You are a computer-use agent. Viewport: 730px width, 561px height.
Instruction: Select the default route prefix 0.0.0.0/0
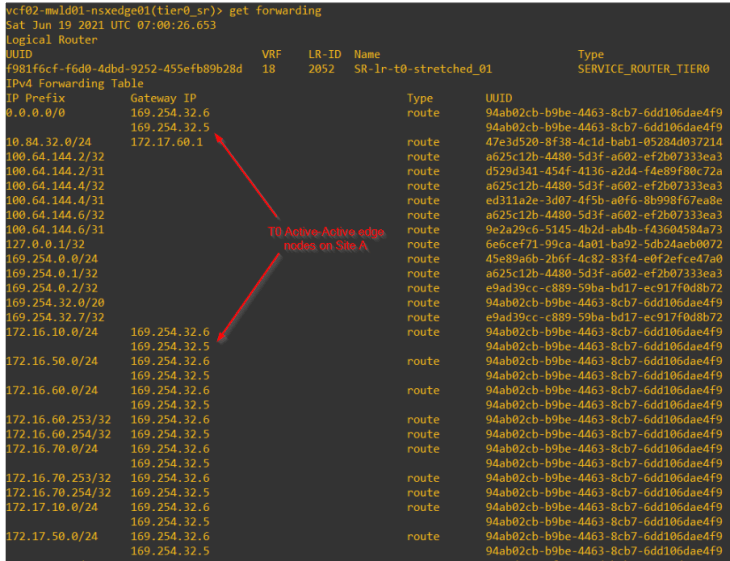pyautogui.click(x=35, y=113)
